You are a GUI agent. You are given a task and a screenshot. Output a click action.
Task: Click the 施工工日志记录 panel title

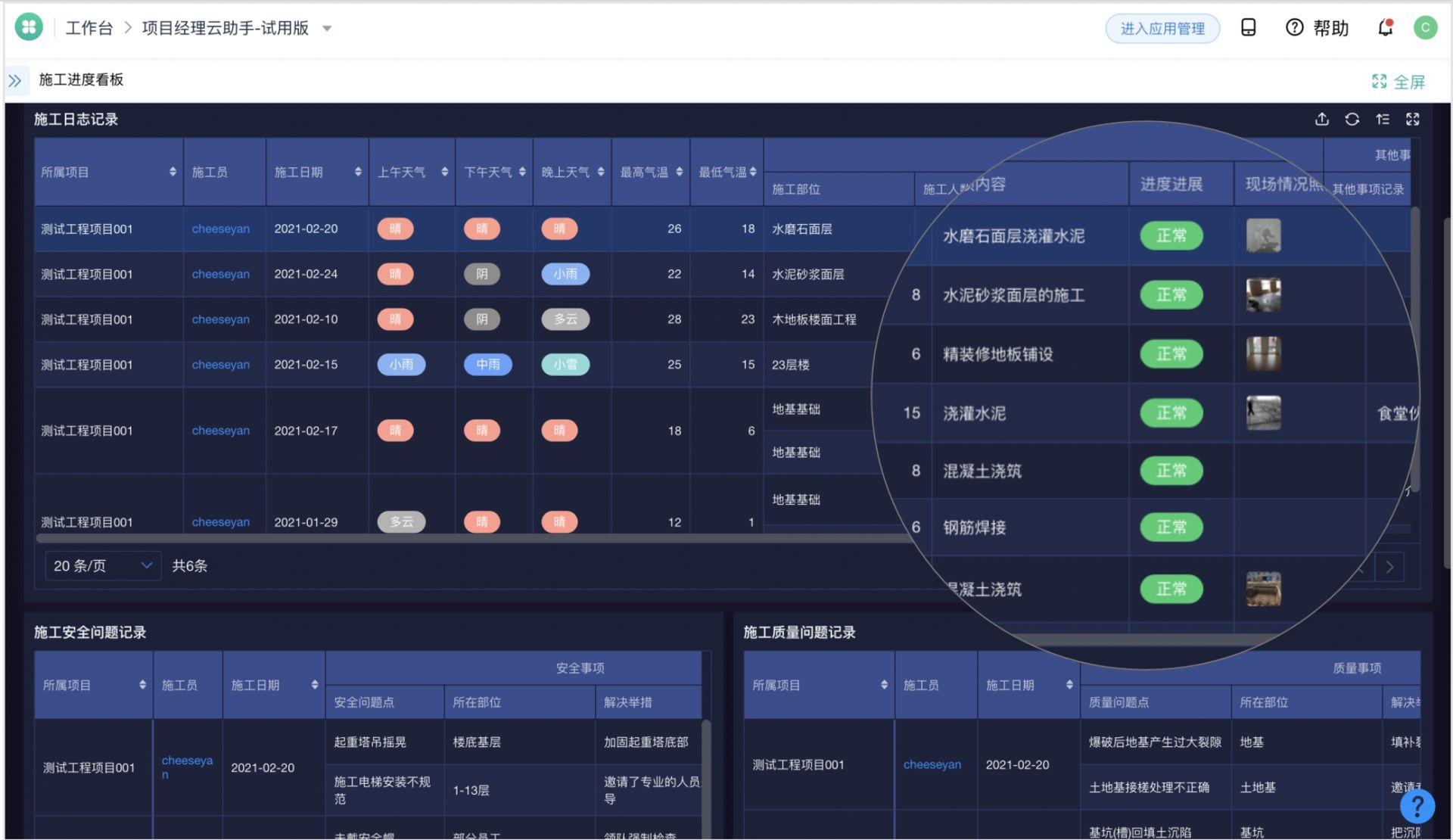[x=76, y=119]
